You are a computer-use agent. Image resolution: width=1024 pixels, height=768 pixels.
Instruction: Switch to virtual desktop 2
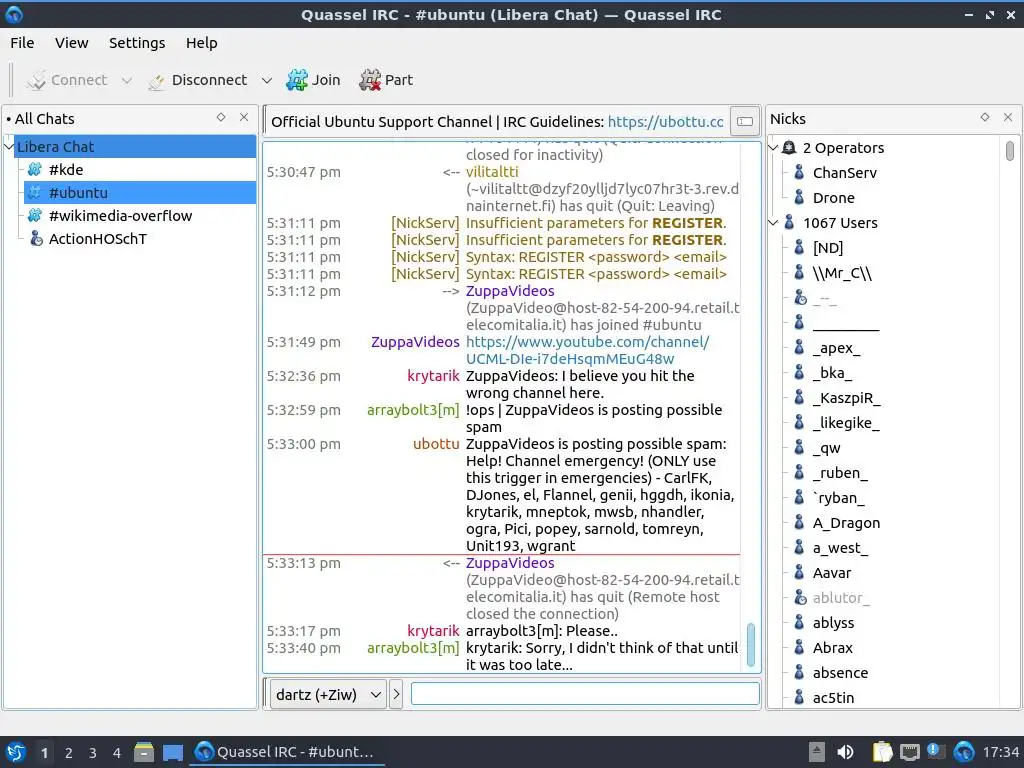tap(69, 753)
